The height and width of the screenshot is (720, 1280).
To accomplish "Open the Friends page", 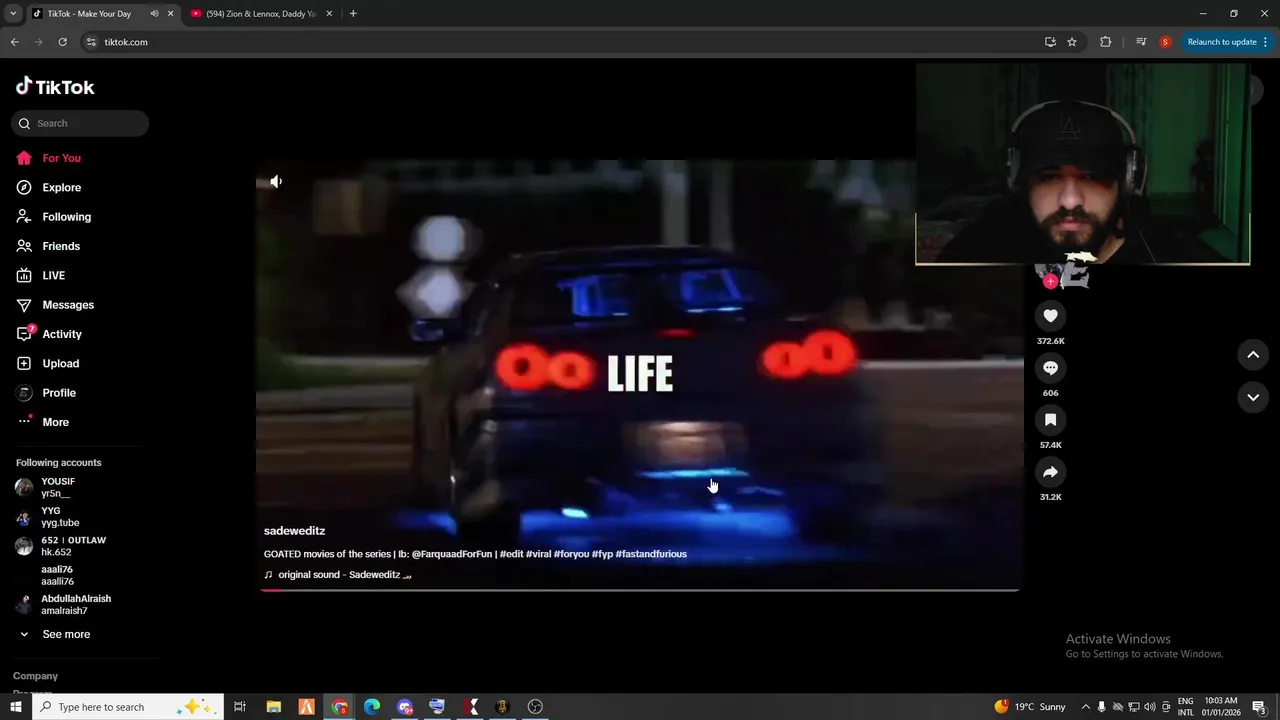I will coord(48,246).
